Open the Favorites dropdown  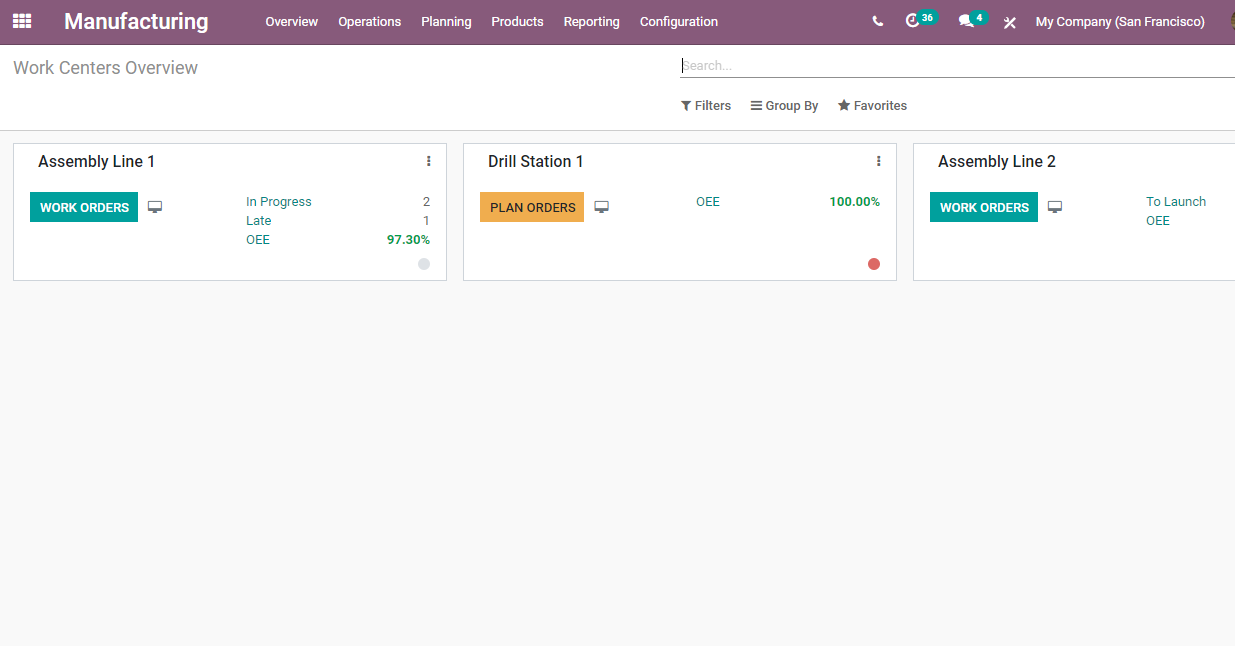tap(873, 106)
